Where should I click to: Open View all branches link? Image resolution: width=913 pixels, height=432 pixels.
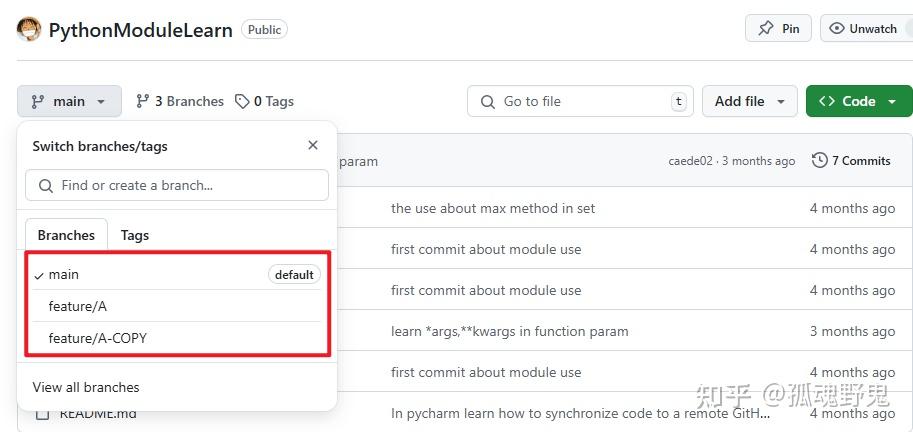pos(86,387)
